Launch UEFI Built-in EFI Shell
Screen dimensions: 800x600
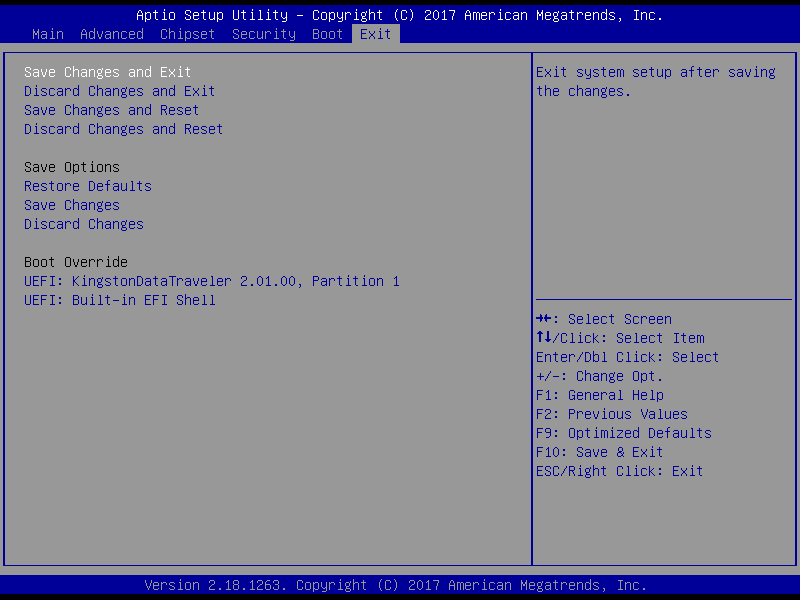point(120,300)
